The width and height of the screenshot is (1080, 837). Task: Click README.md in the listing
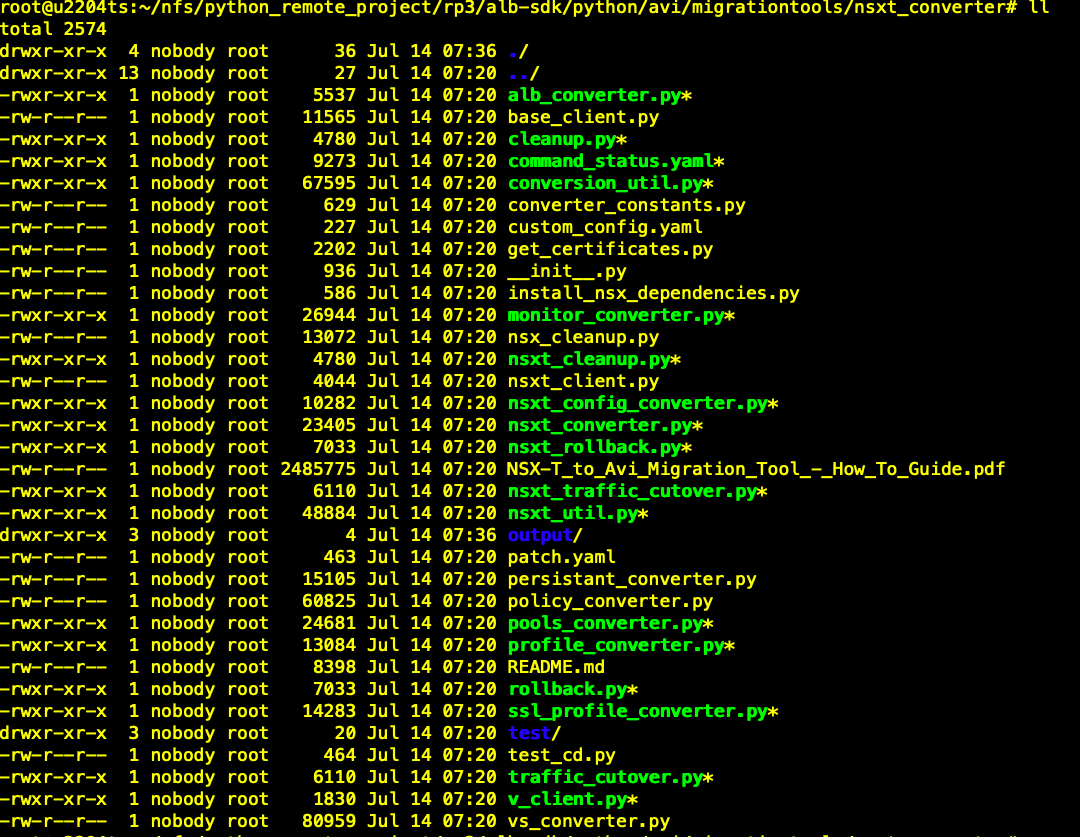[556, 667]
